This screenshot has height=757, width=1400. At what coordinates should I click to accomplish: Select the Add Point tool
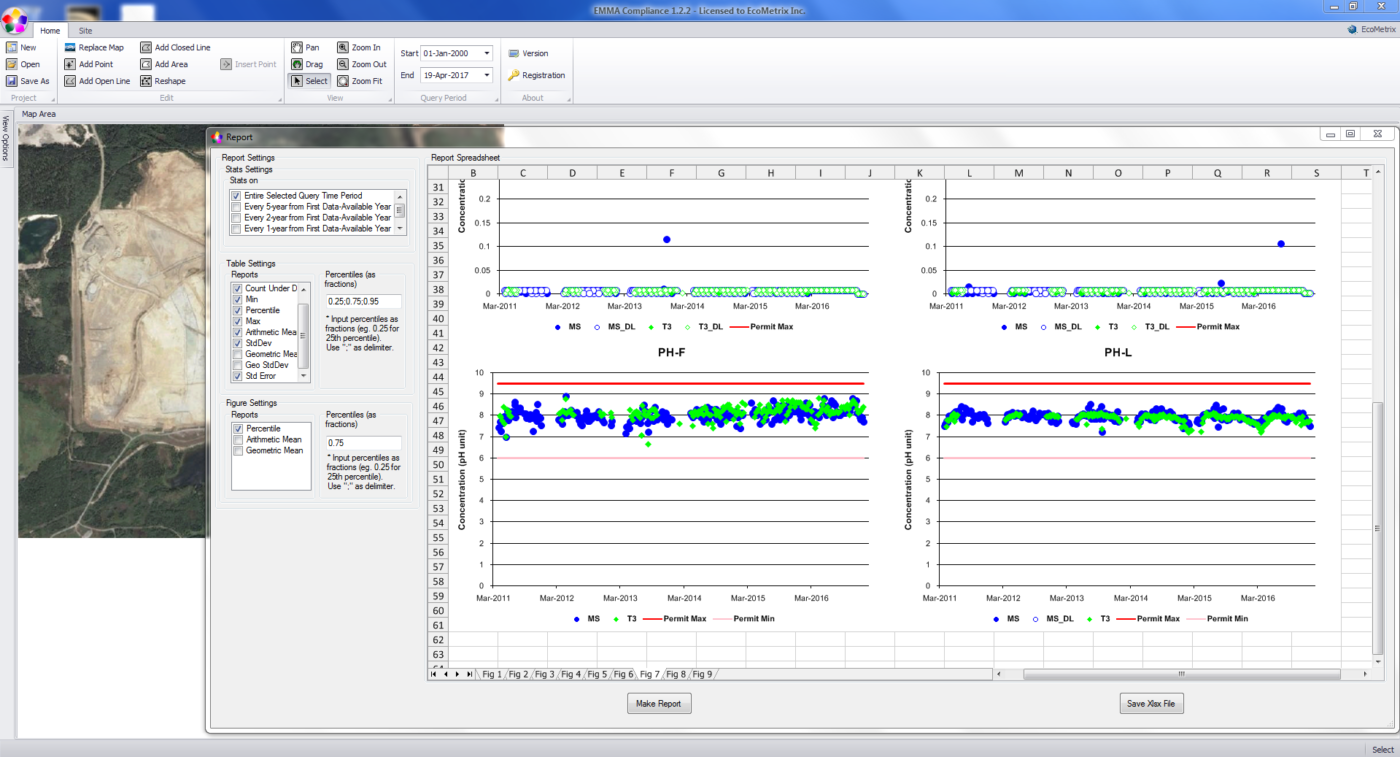[88, 64]
